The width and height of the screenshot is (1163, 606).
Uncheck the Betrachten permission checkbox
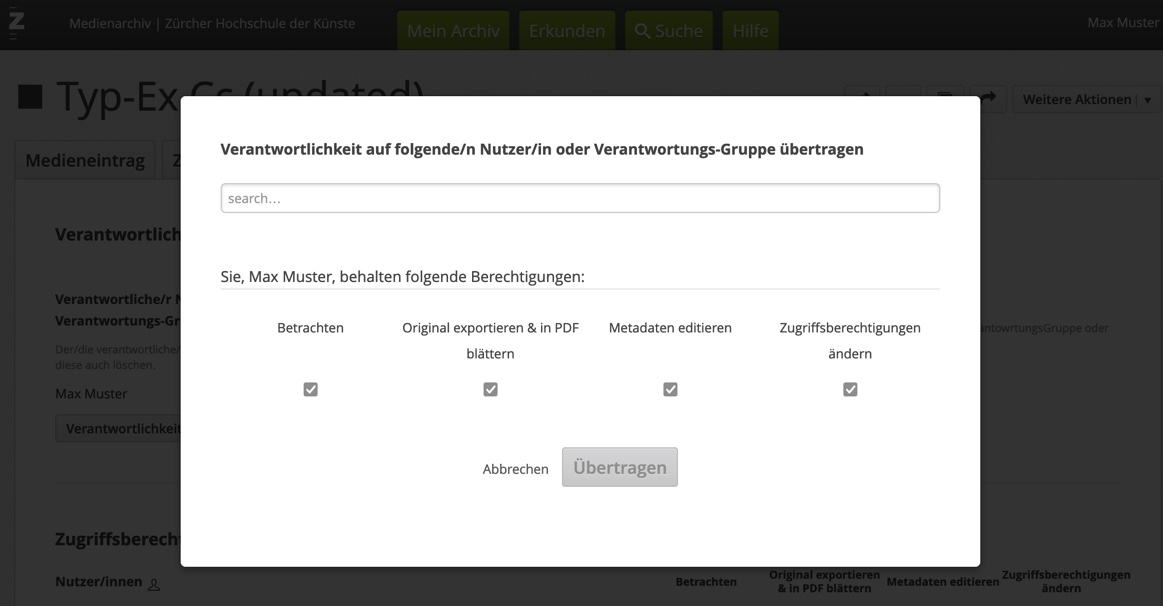click(310, 389)
